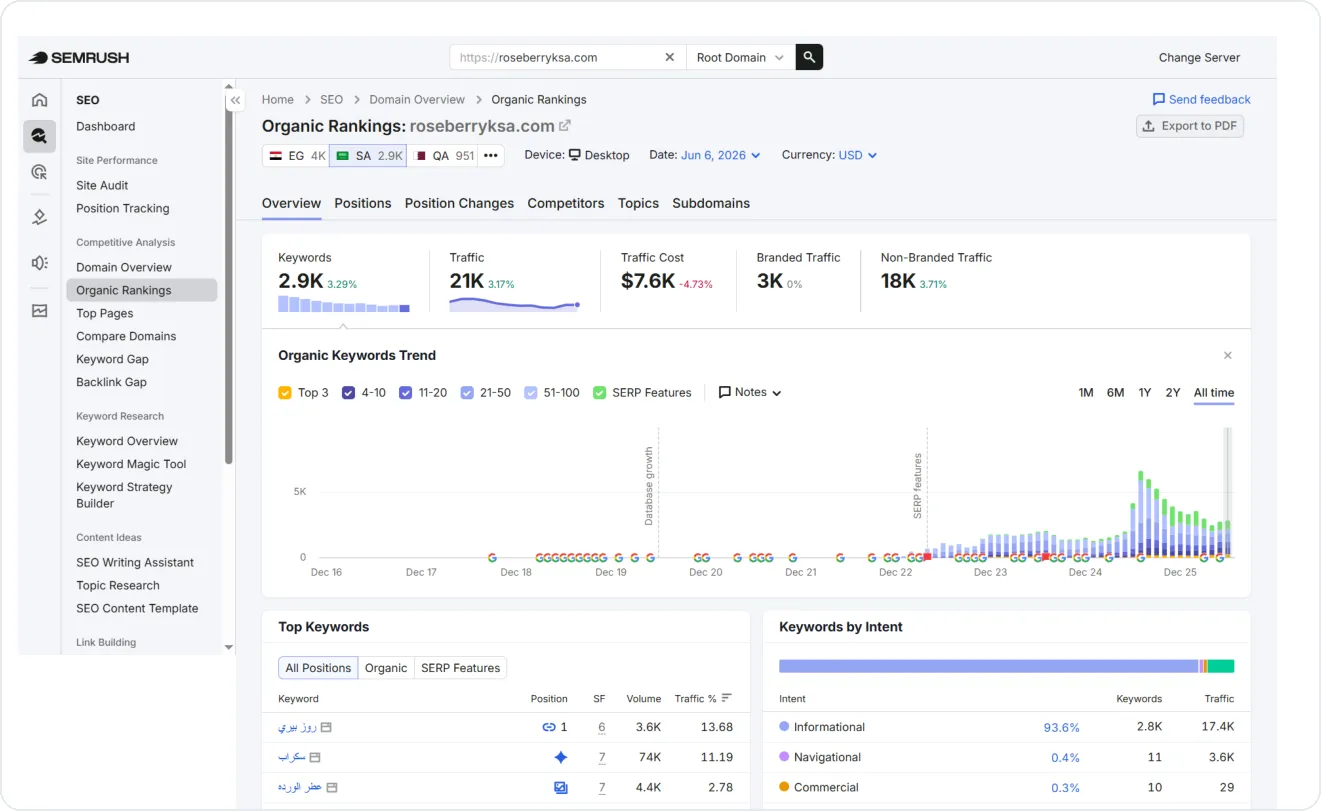Collapse the sidebar with double chevron
Screen dimensions: 1321x811
(x=235, y=100)
